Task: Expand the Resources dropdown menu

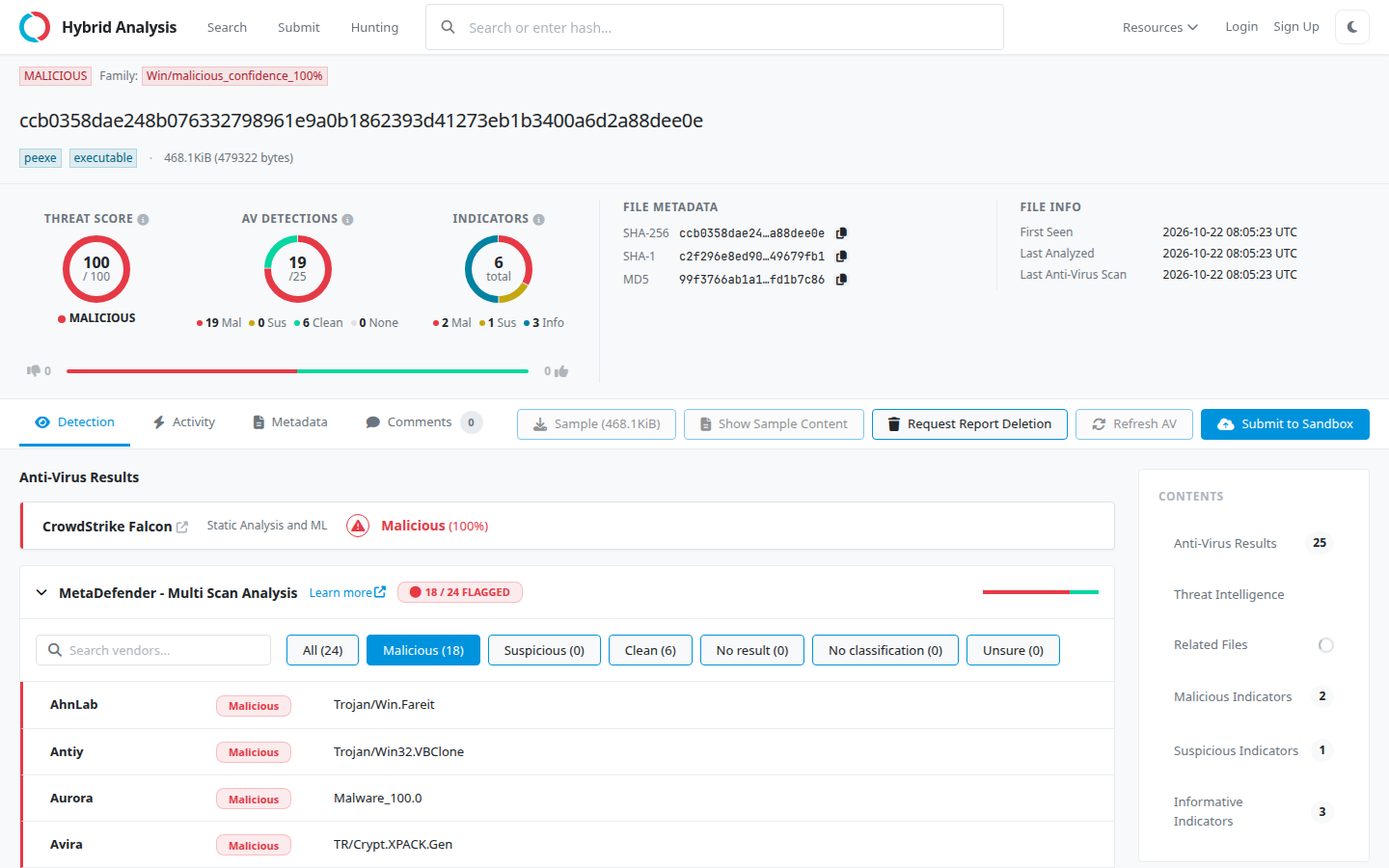Action: 1159,27
